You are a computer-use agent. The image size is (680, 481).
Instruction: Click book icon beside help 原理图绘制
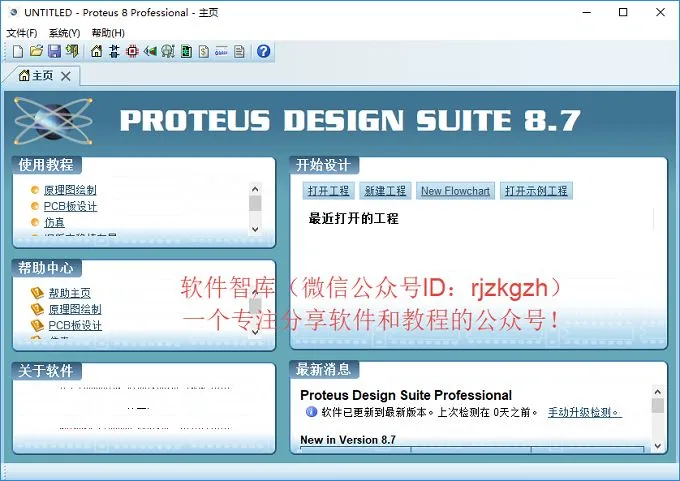coord(37,309)
